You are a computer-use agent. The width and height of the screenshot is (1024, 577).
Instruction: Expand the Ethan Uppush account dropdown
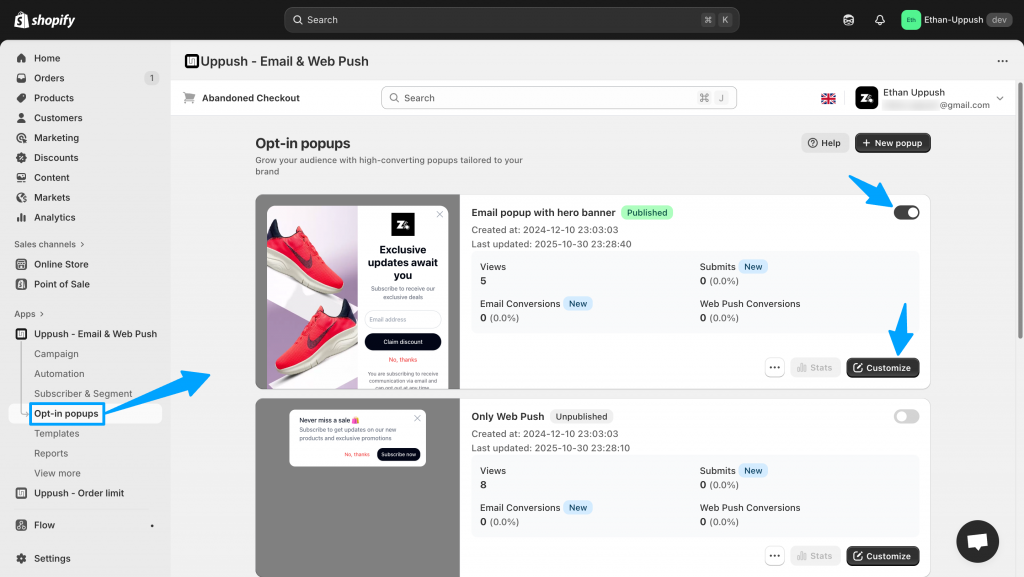[1000, 98]
